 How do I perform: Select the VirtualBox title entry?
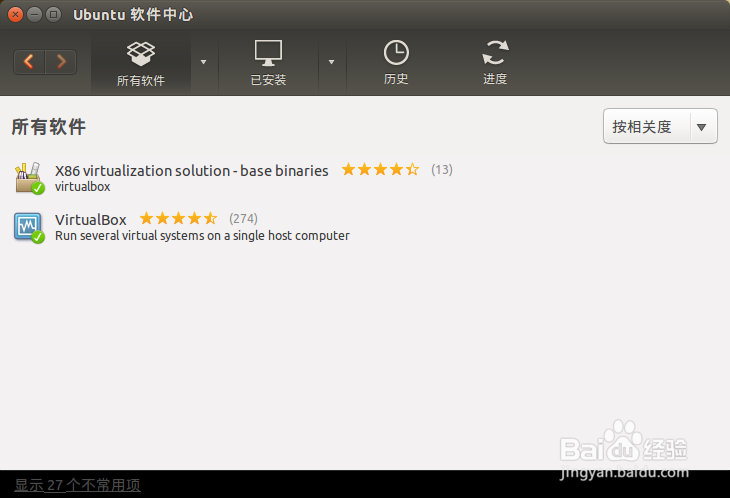(91, 220)
